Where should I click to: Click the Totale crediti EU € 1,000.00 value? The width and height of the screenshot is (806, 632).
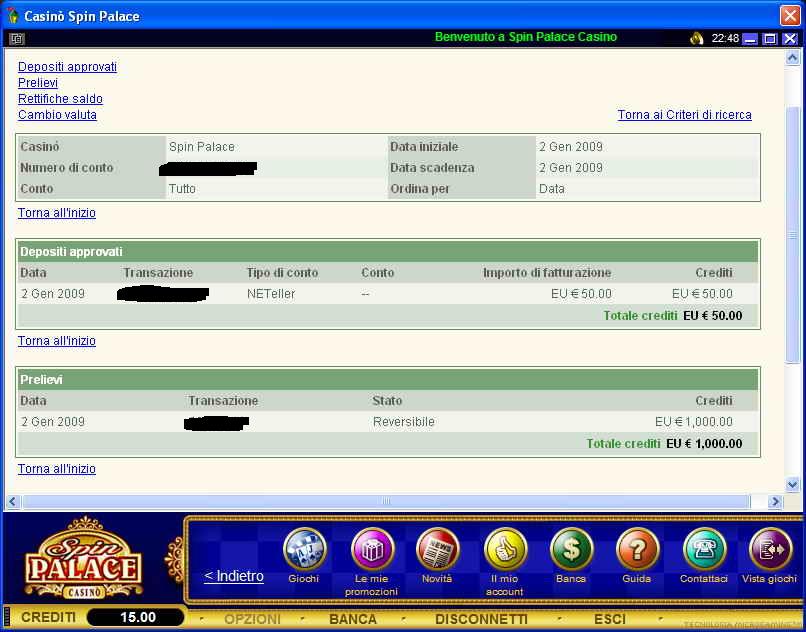click(x=704, y=444)
